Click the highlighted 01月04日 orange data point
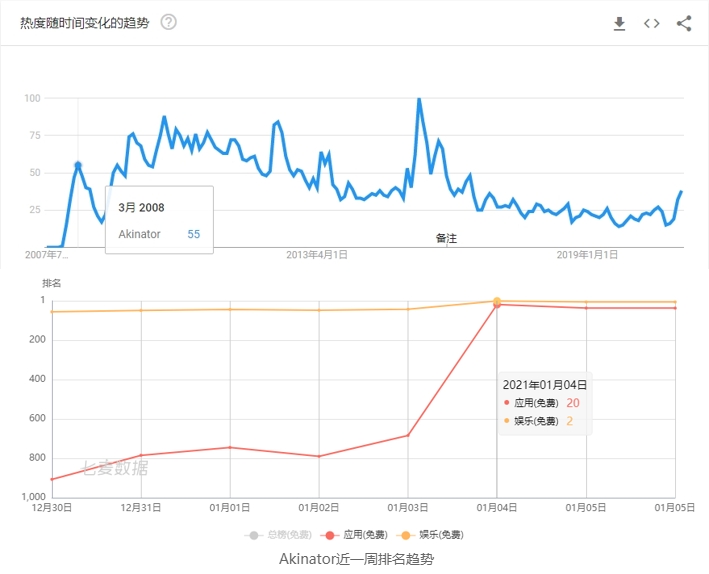The height and width of the screenshot is (574, 709). click(496, 301)
